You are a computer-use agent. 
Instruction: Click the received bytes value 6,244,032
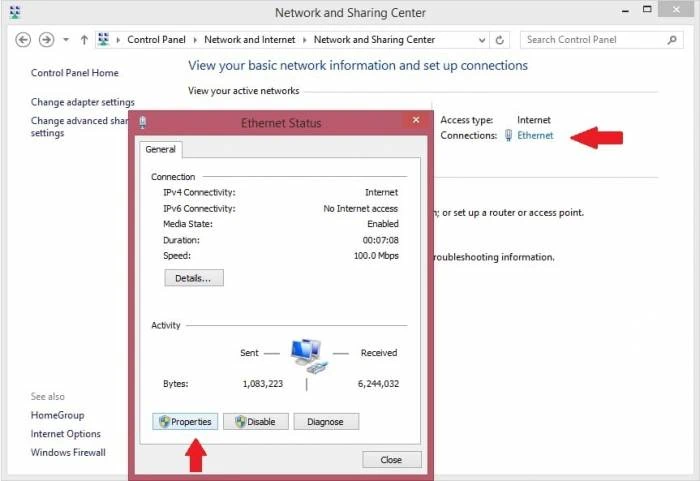(378, 384)
